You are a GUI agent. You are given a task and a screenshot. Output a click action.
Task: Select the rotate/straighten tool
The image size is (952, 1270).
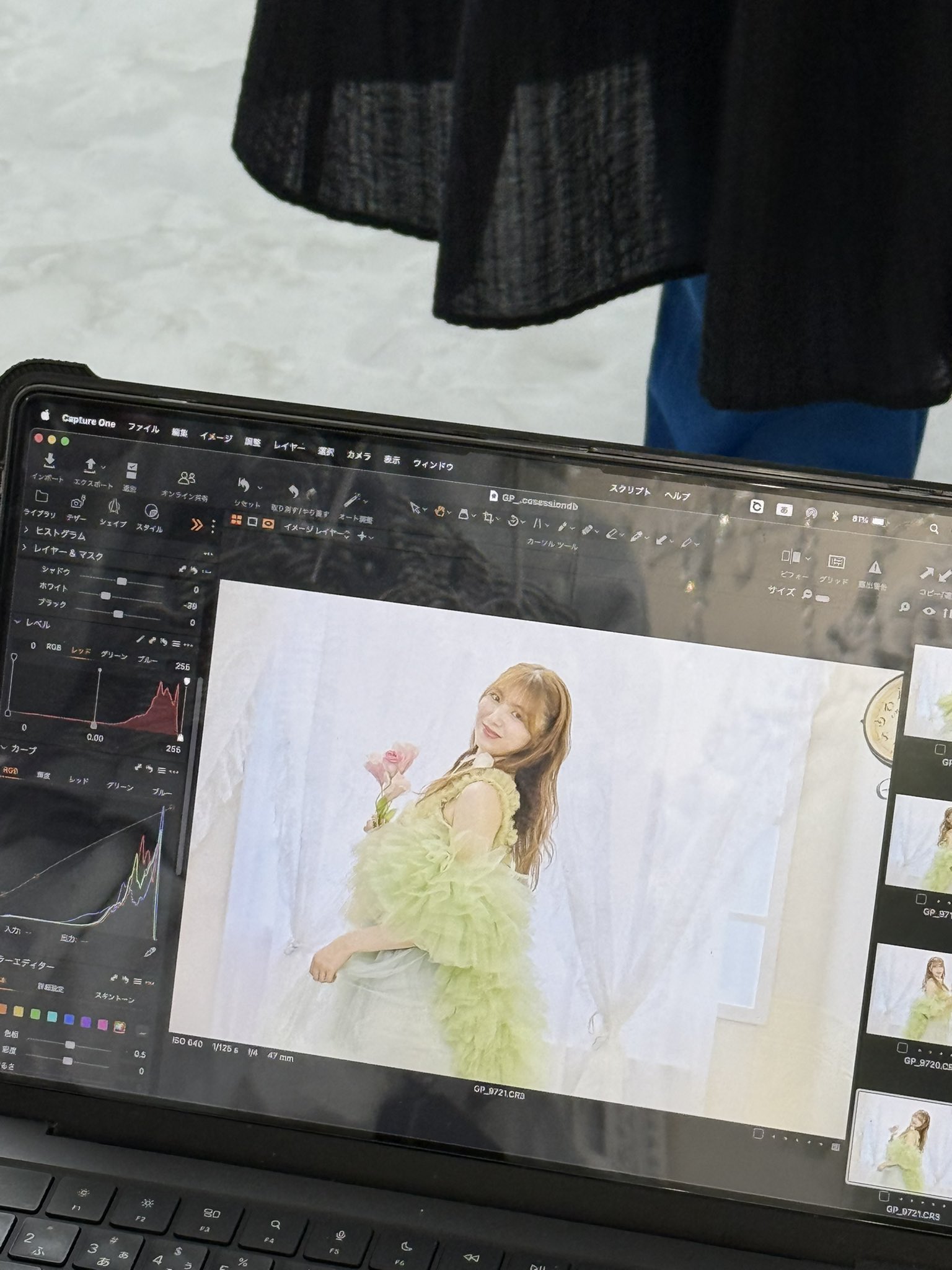coord(513,521)
